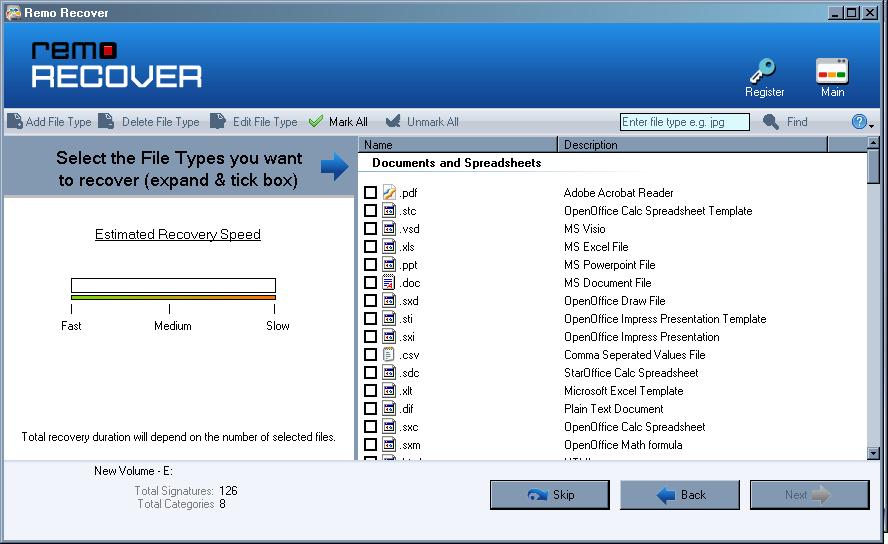The width and height of the screenshot is (888, 544).
Task: Click the .sxc file type icon
Action: tap(389, 427)
